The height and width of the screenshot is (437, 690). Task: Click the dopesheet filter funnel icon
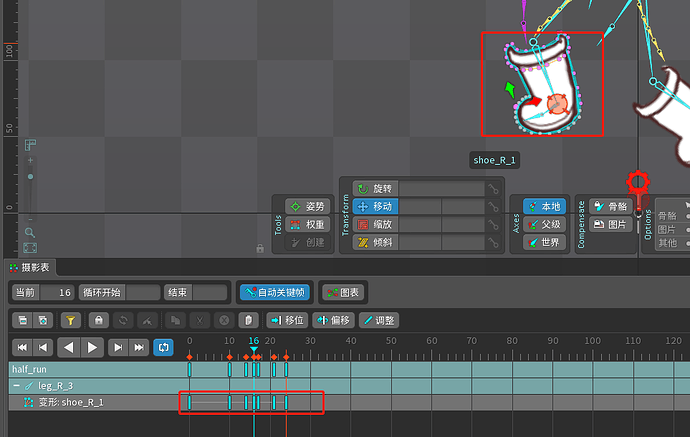click(x=70, y=320)
